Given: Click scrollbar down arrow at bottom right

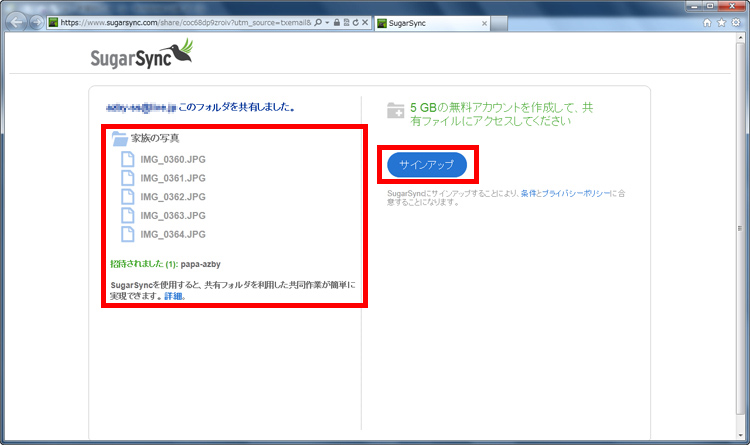Looking at the screenshot, I should (741, 435).
